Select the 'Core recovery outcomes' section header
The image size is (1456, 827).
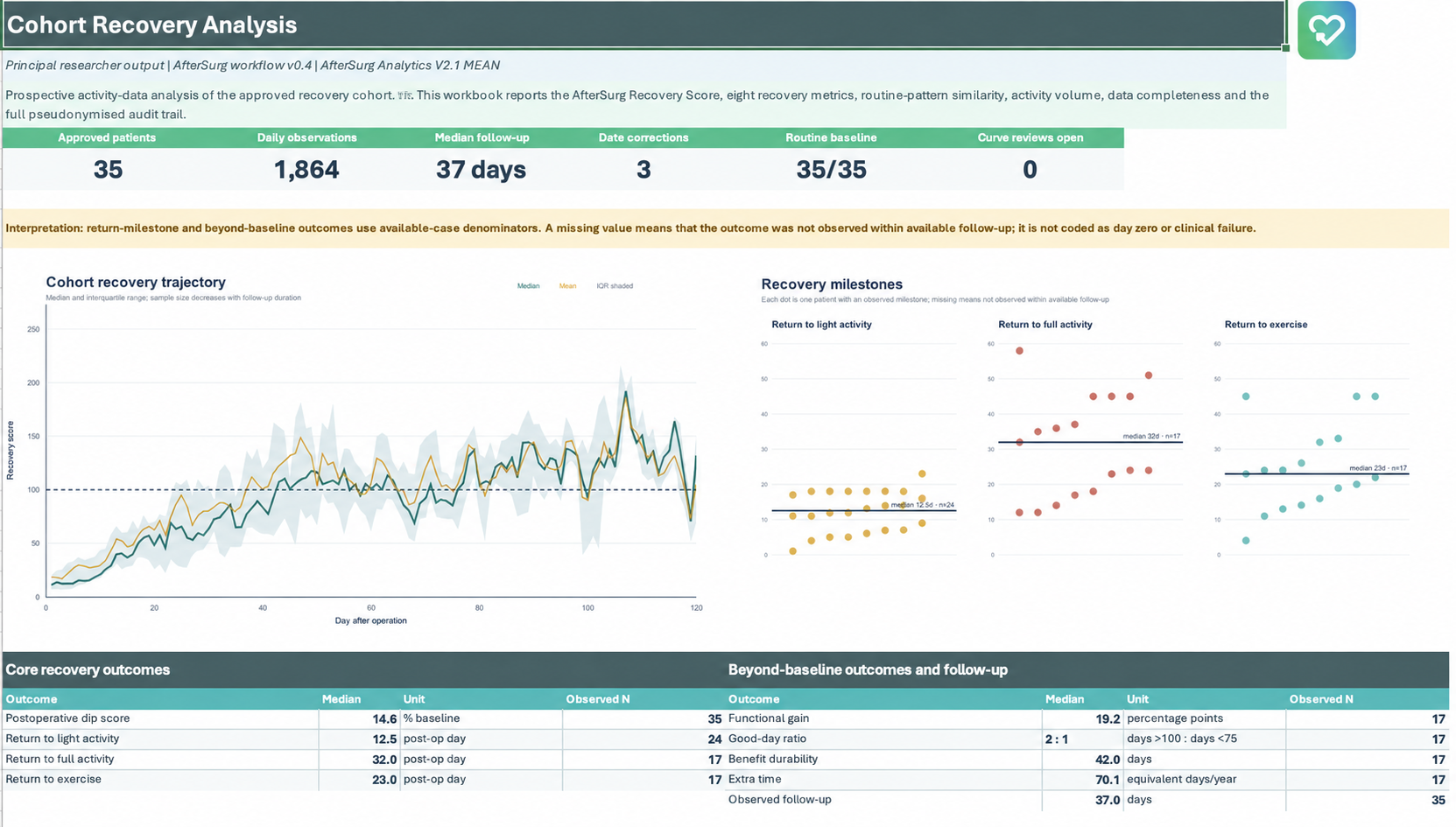pyautogui.click(x=363, y=669)
